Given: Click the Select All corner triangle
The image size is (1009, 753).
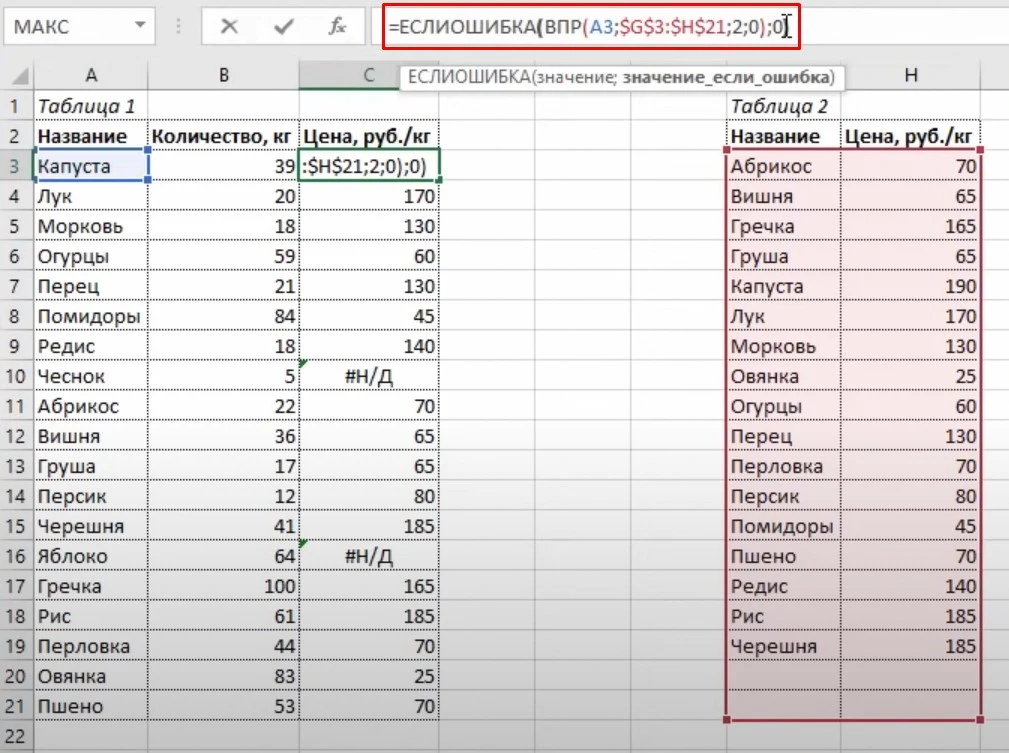Looking at the screenshot, I should point(16,76).
